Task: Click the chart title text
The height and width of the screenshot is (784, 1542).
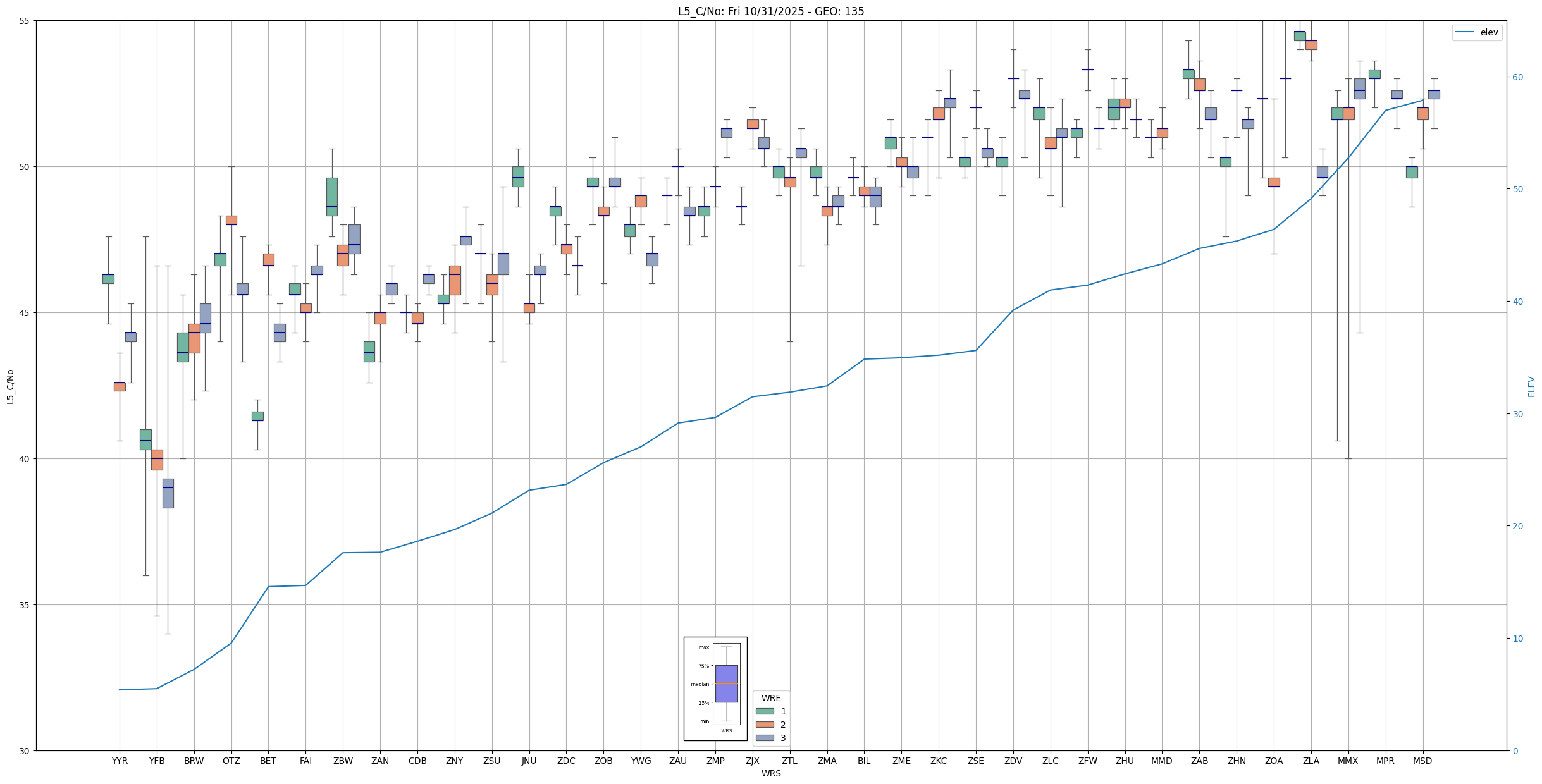Action: pos(770,11)
